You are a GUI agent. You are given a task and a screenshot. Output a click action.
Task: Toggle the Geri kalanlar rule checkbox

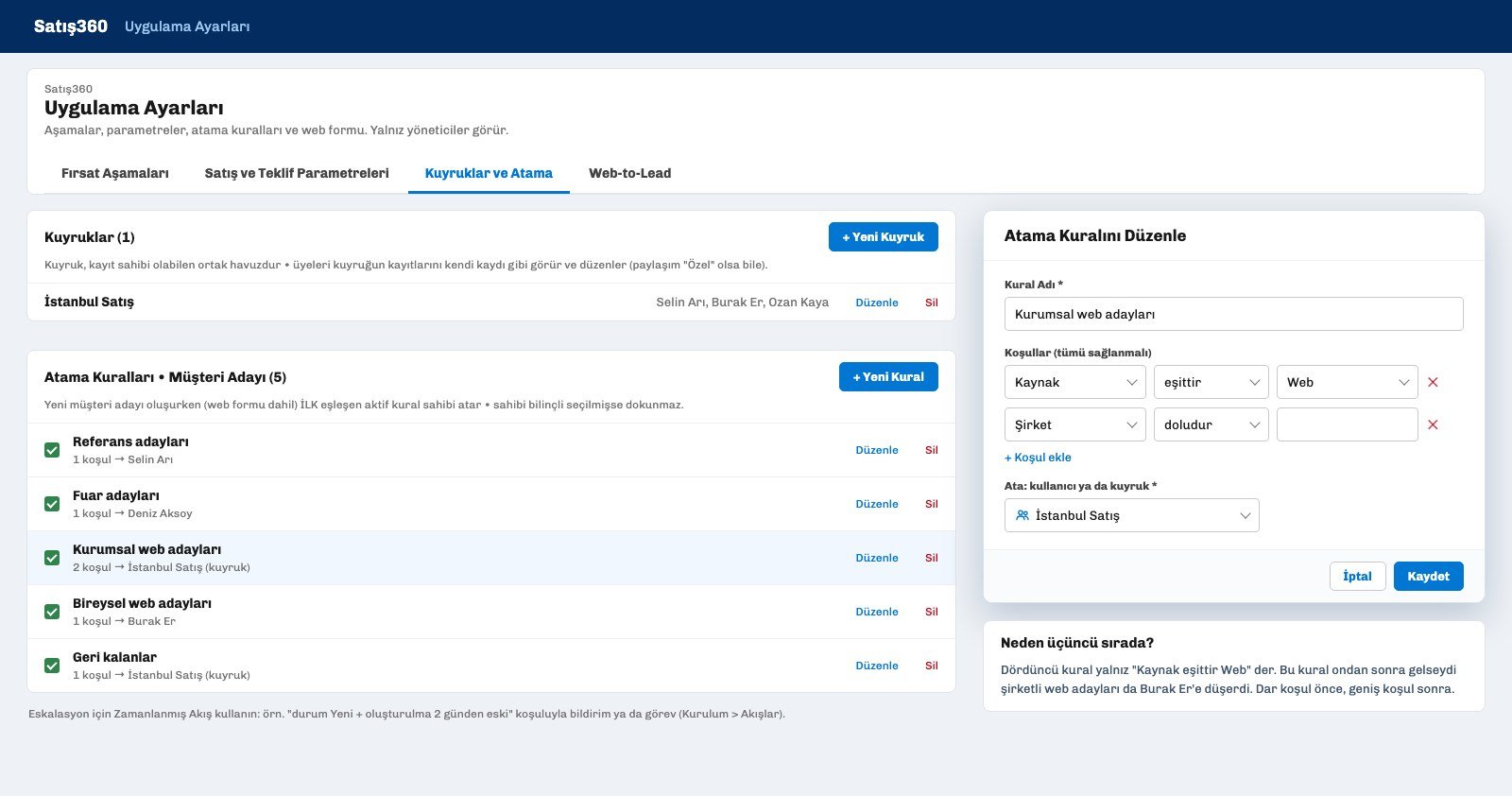tap(52, 666)
